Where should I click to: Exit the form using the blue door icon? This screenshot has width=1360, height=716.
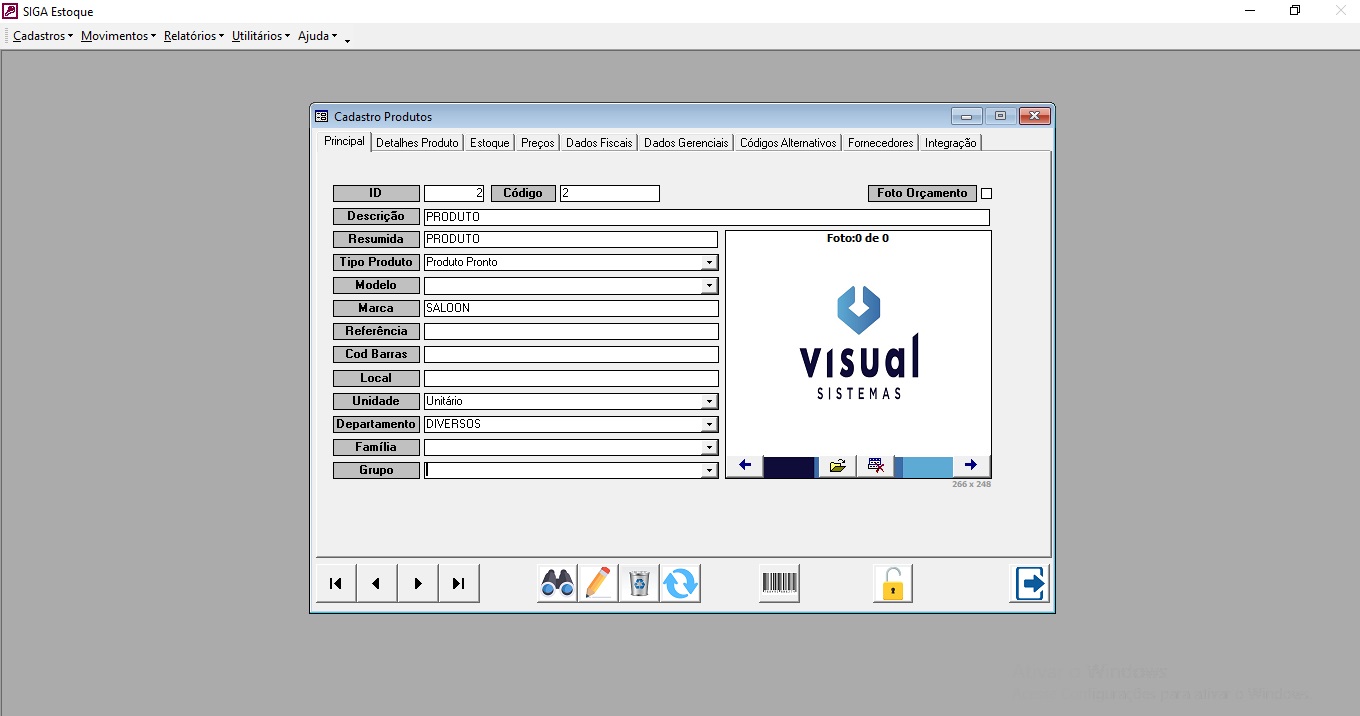pos(1030,583)
